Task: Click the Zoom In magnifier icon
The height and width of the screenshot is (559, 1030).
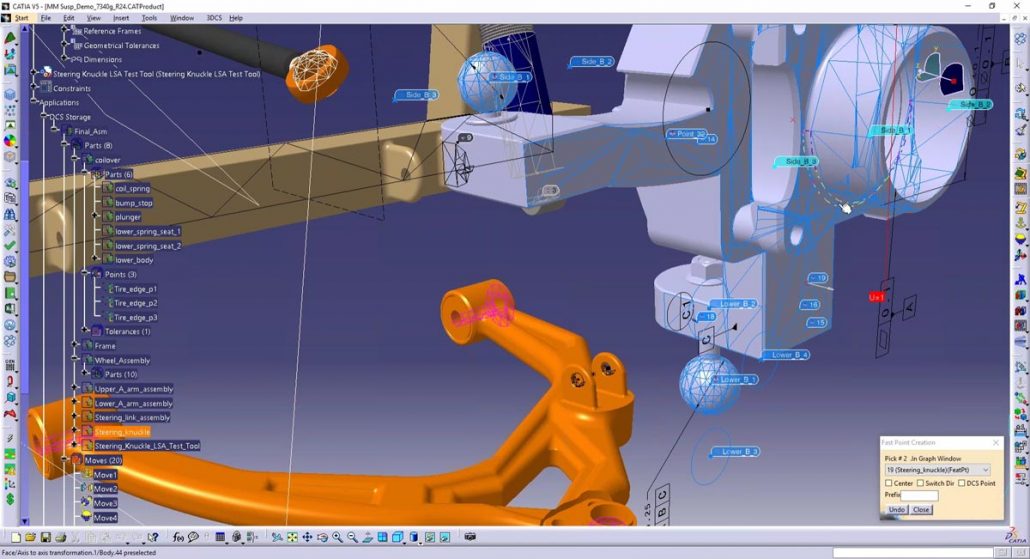Action: click(x=337, y=538)
